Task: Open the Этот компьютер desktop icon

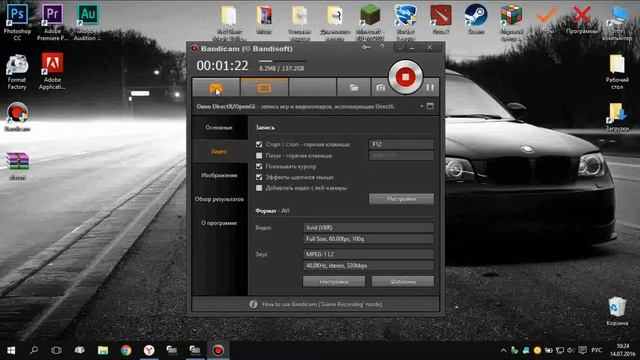Action: coord(617,22)
